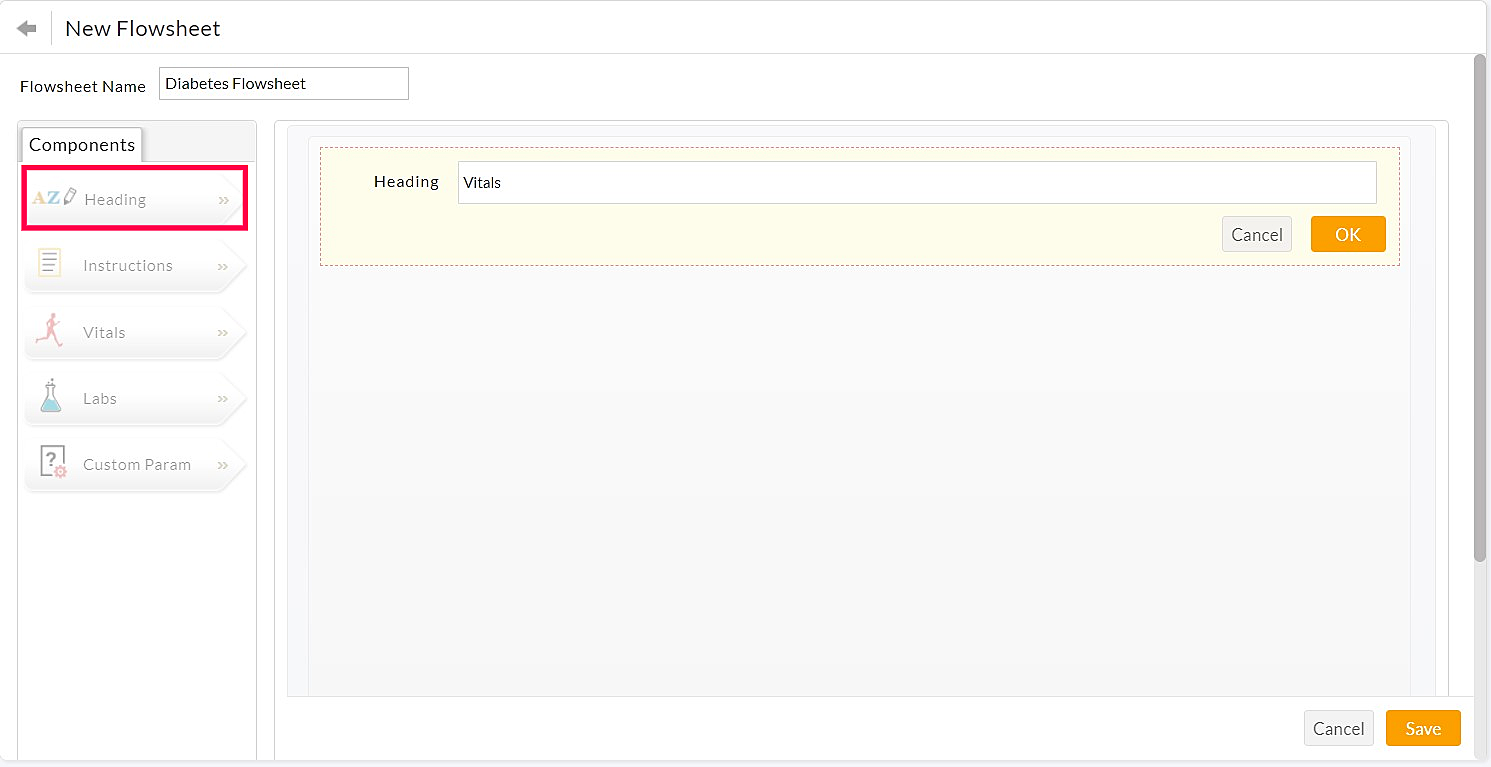
Task: Click the runner icon on Vitals
Action: pyautogui.click(x=48, y=330)
